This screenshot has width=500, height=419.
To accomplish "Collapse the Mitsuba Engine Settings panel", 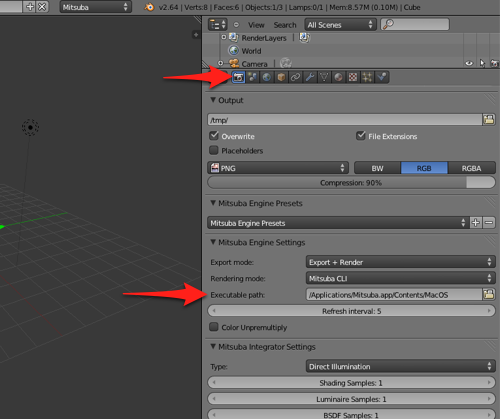I will click(213, 242).
